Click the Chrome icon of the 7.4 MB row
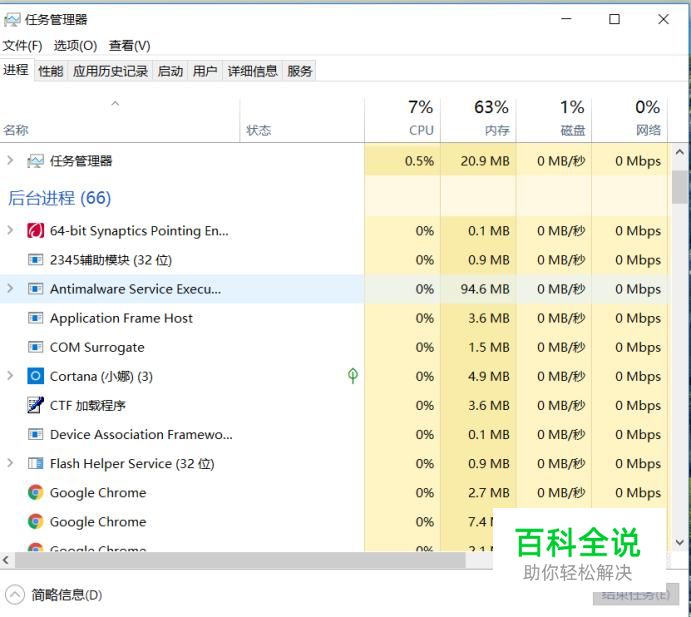The height and width of the screenshot is (617, 691). click(x=35, y=521)
